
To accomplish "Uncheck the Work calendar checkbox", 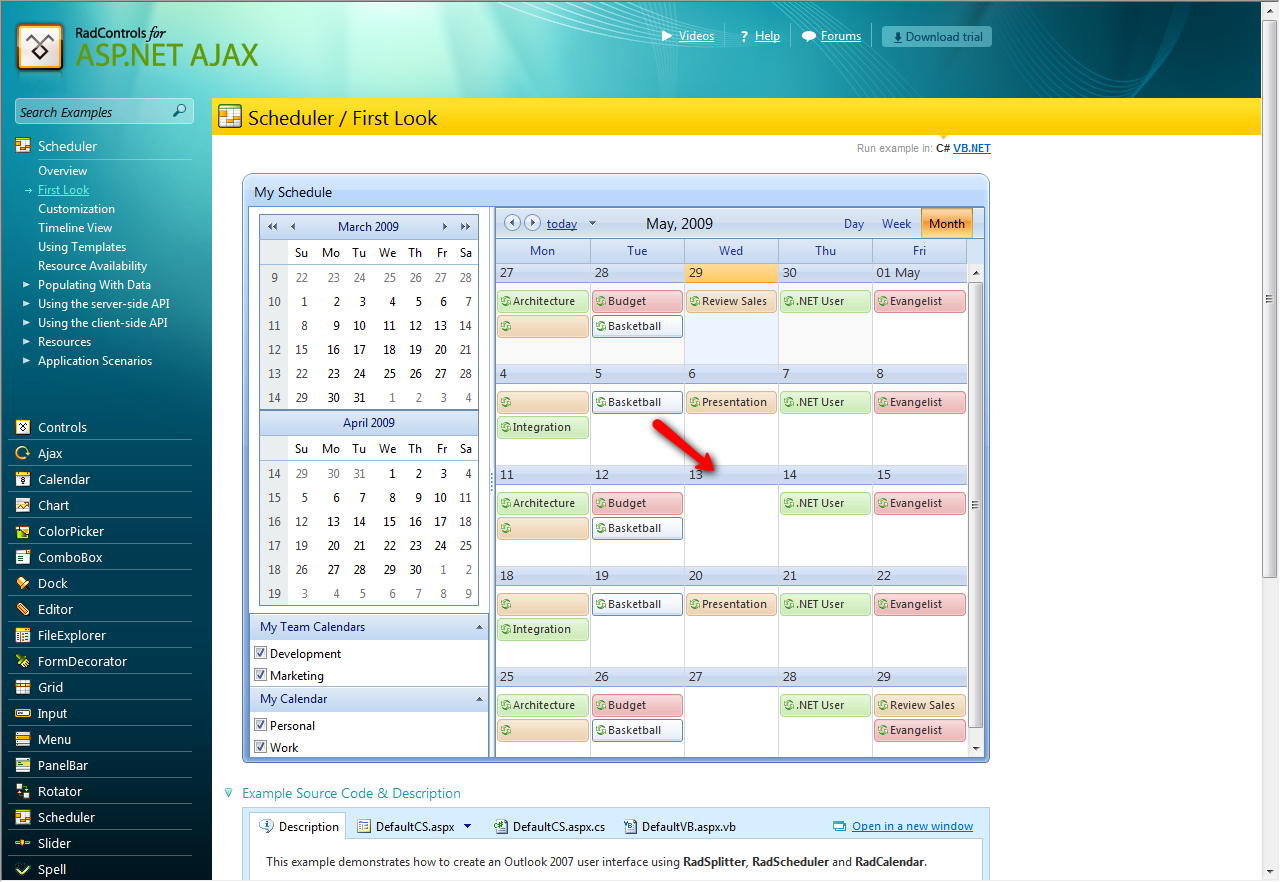I will 261,747.
